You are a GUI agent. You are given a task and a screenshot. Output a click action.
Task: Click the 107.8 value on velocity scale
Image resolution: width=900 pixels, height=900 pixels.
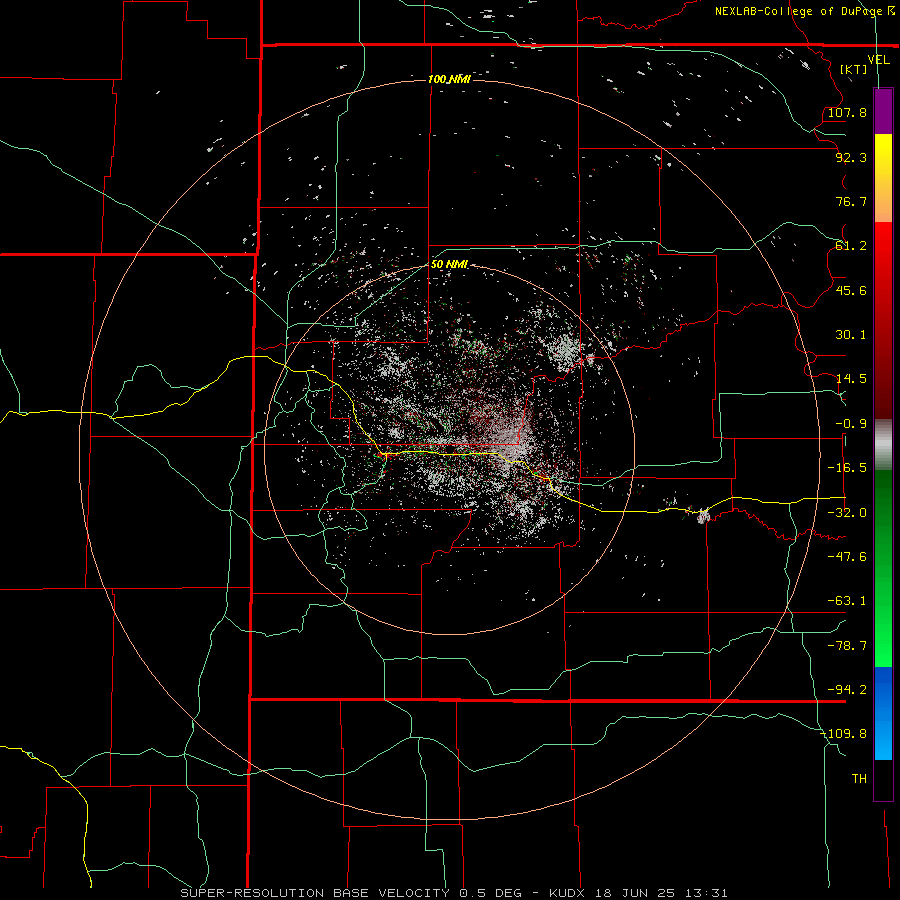point(847,112)
